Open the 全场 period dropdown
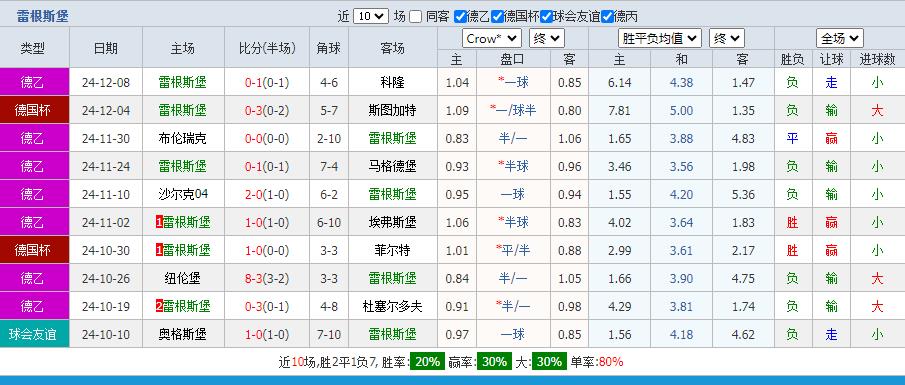 (840, 39)
